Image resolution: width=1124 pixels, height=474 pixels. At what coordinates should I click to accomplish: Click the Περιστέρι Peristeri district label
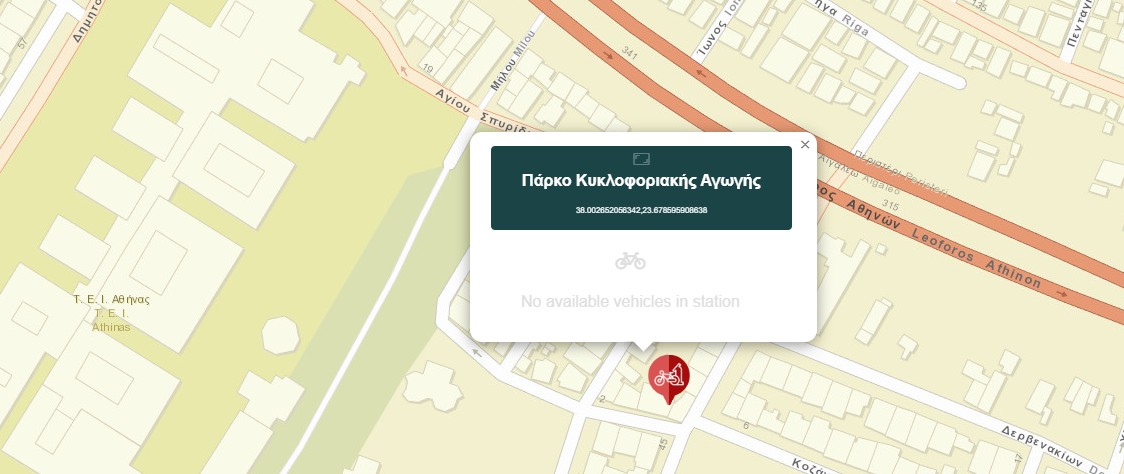tap(902, 174)
